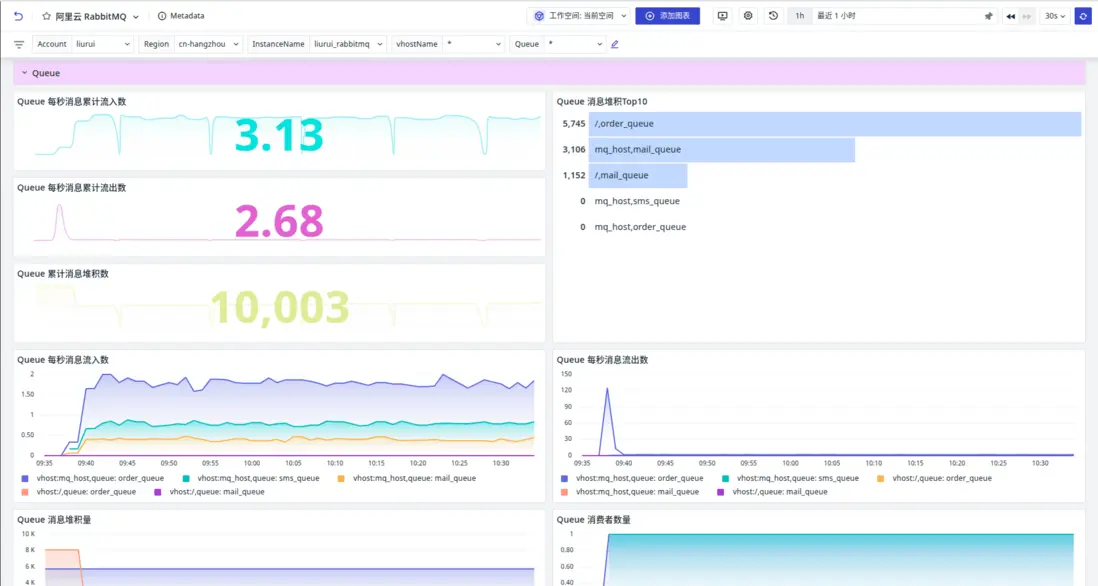Click the edit pencil icon beside Queue filter
Screen dimensions: 1098x586
[x=615, y=44]
